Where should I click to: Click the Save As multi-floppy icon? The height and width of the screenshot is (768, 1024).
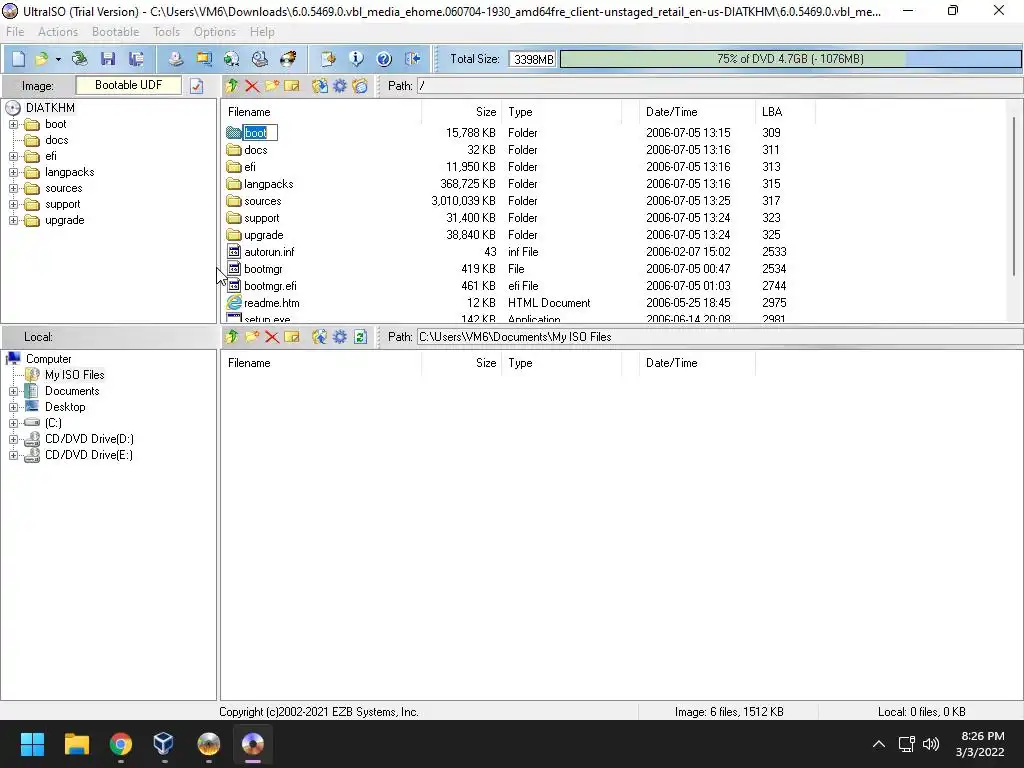[x=136, y=59]
